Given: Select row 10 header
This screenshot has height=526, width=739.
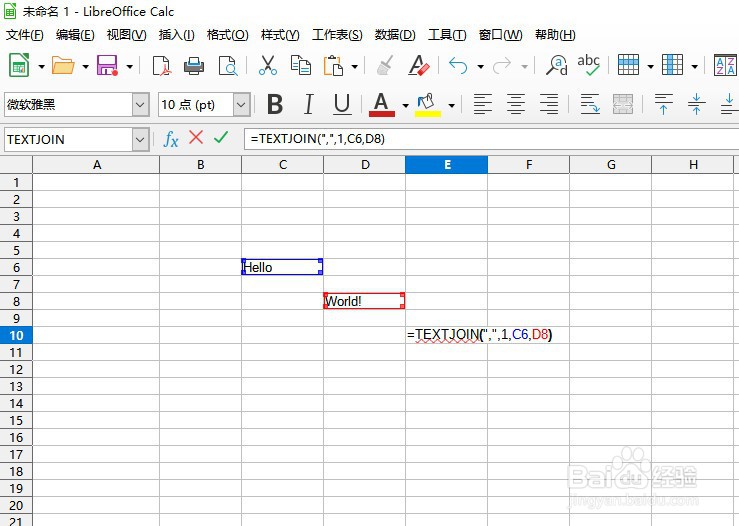Looking at the screenshot, I should tap(16, 335).
